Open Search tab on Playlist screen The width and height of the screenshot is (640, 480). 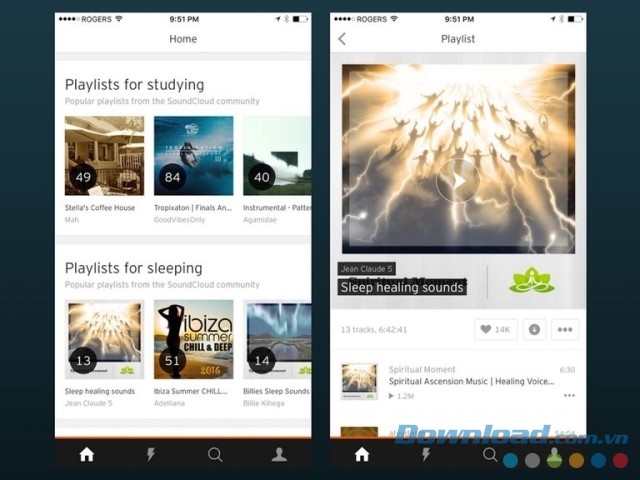click(490, 454)
